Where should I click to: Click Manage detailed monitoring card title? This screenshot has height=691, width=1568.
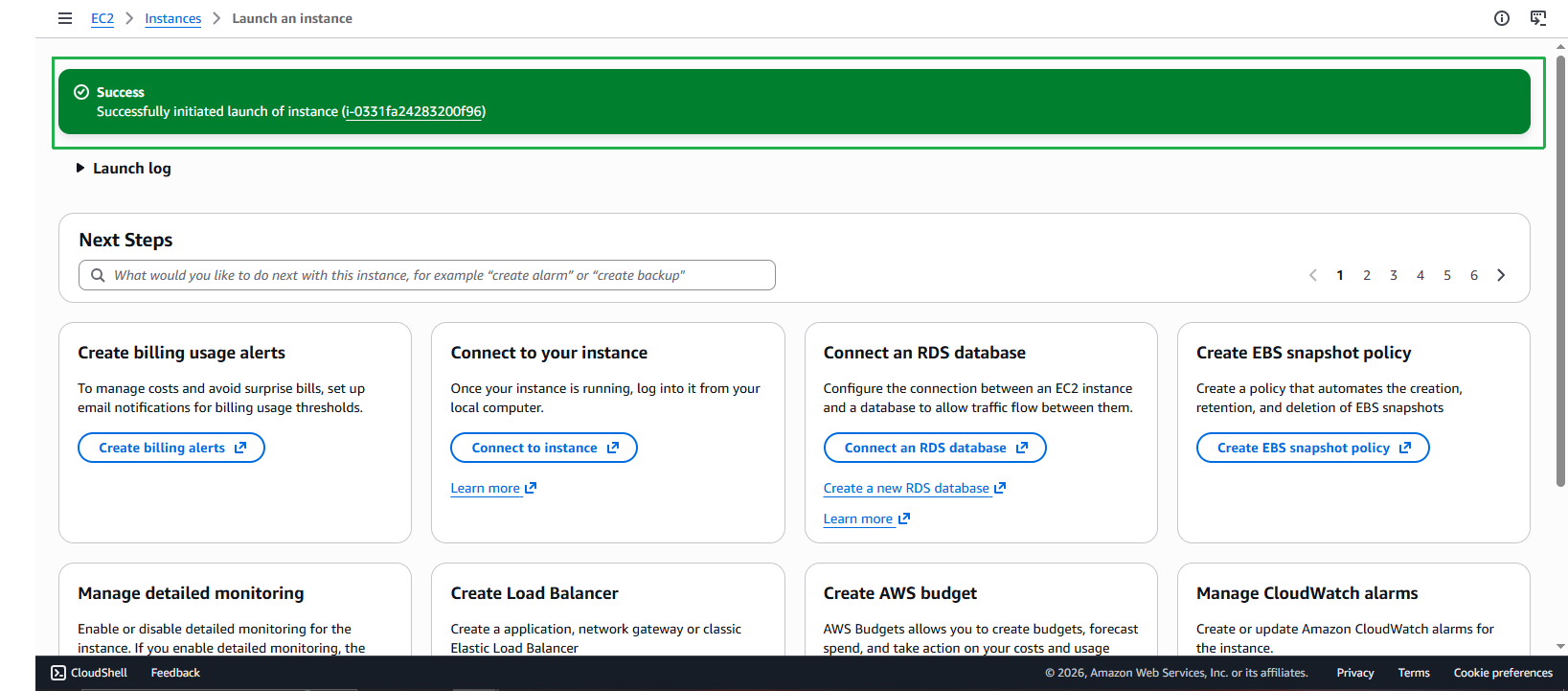(191, 593)
